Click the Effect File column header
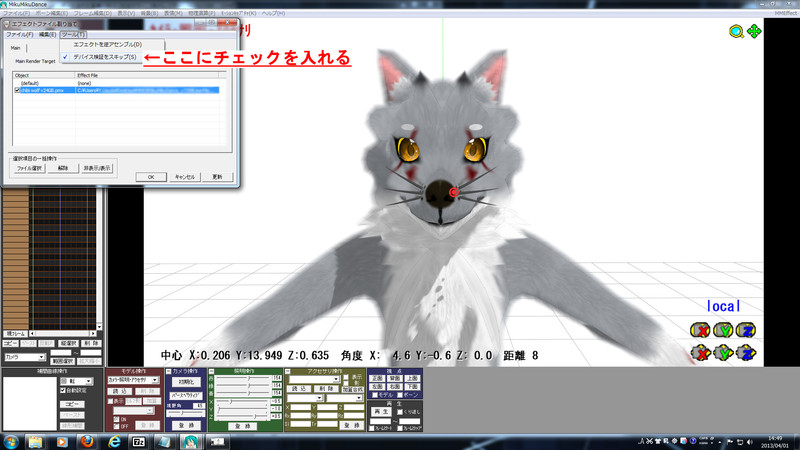The height and width of the screenshot is (450, 800). click(146, 75)
